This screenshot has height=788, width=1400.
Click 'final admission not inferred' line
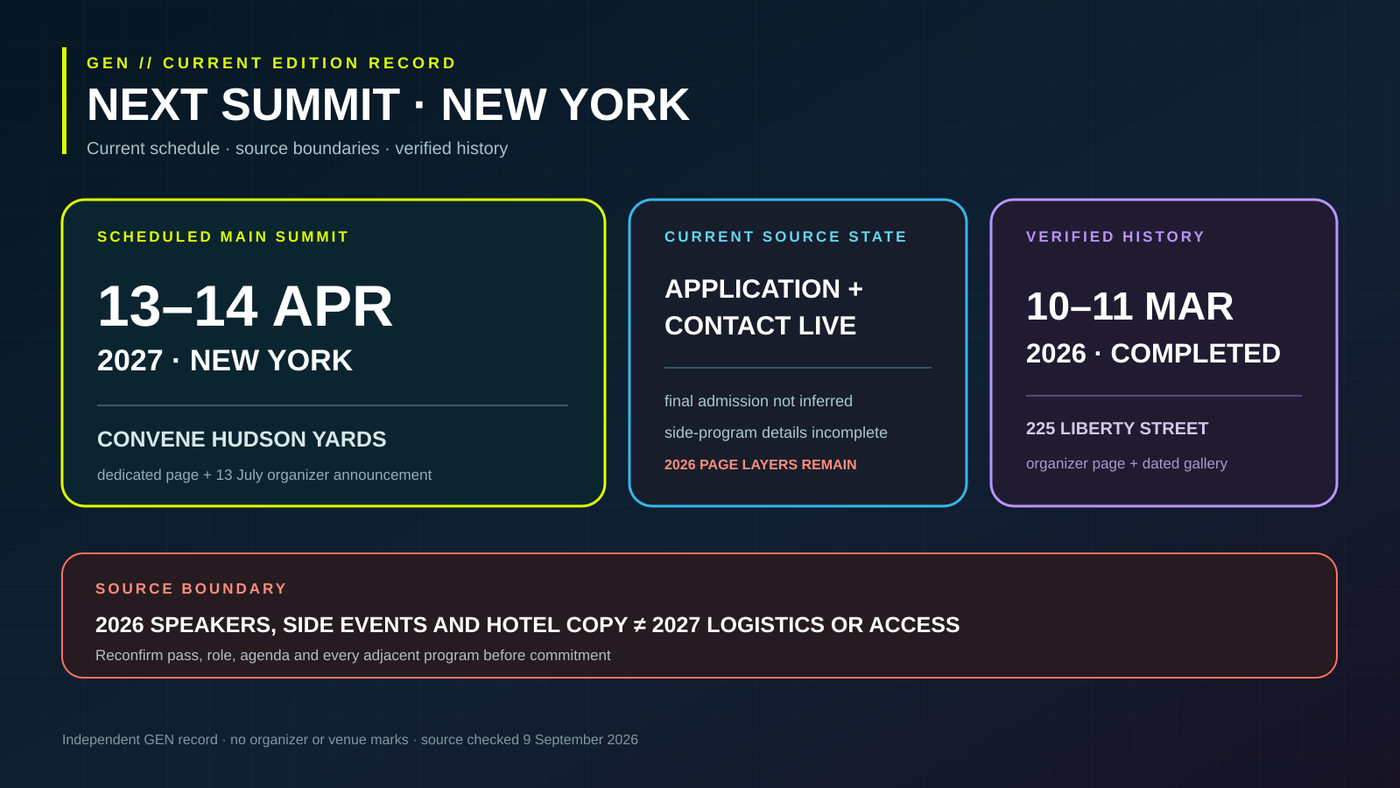(x=759, y=401)
